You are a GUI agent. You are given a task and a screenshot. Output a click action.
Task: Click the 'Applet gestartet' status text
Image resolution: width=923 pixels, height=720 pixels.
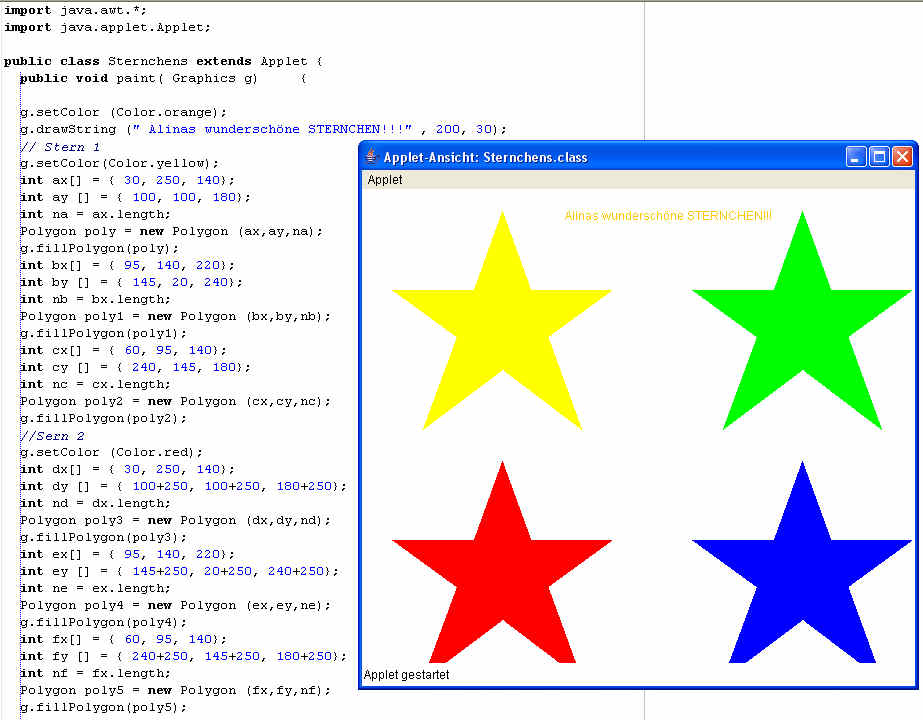click(x=406, y=675)
